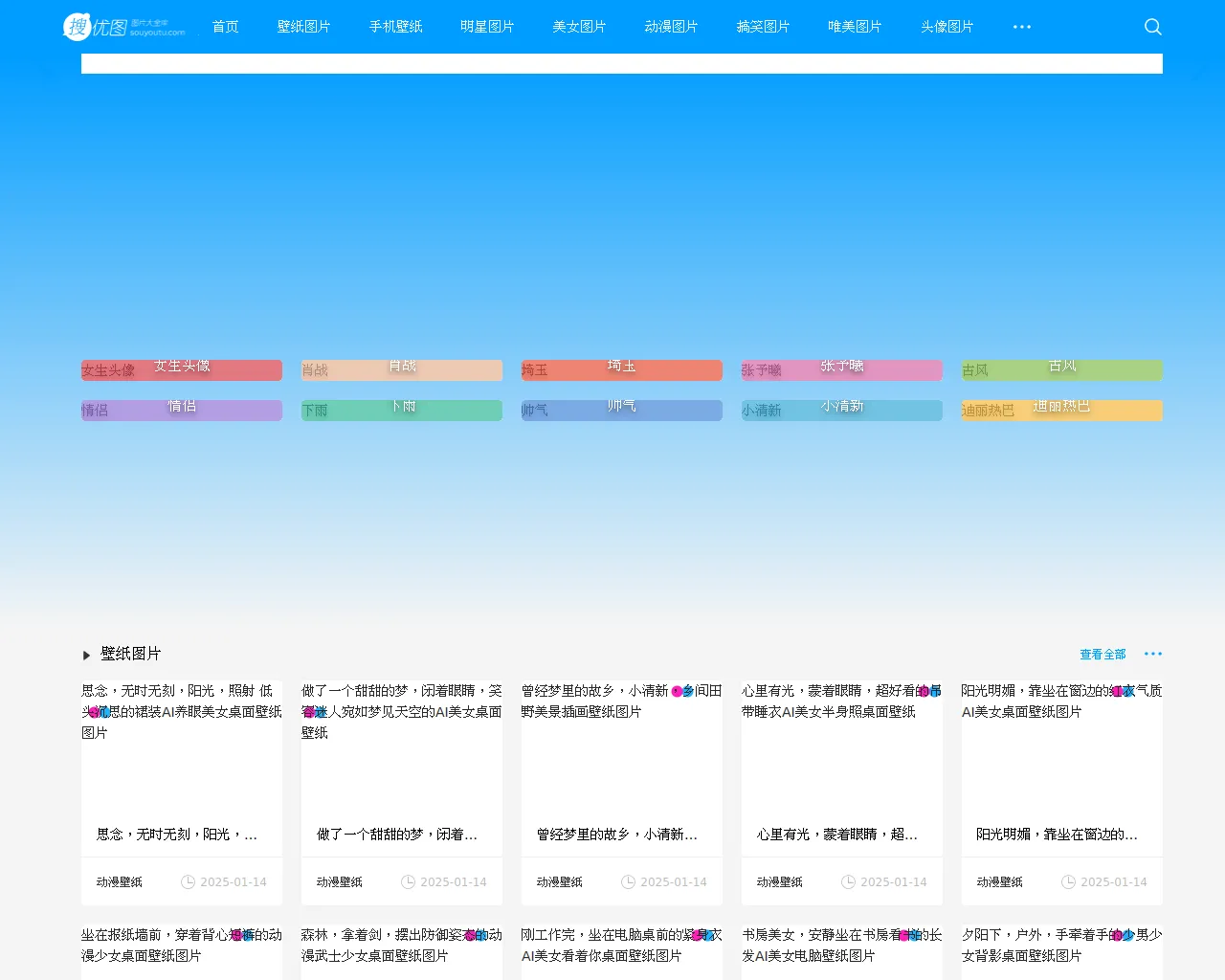Image resolution: width=1225 pixels, height=980 pixels.
Task: Click the 查看全部 link
Action: click(1102, 655)
